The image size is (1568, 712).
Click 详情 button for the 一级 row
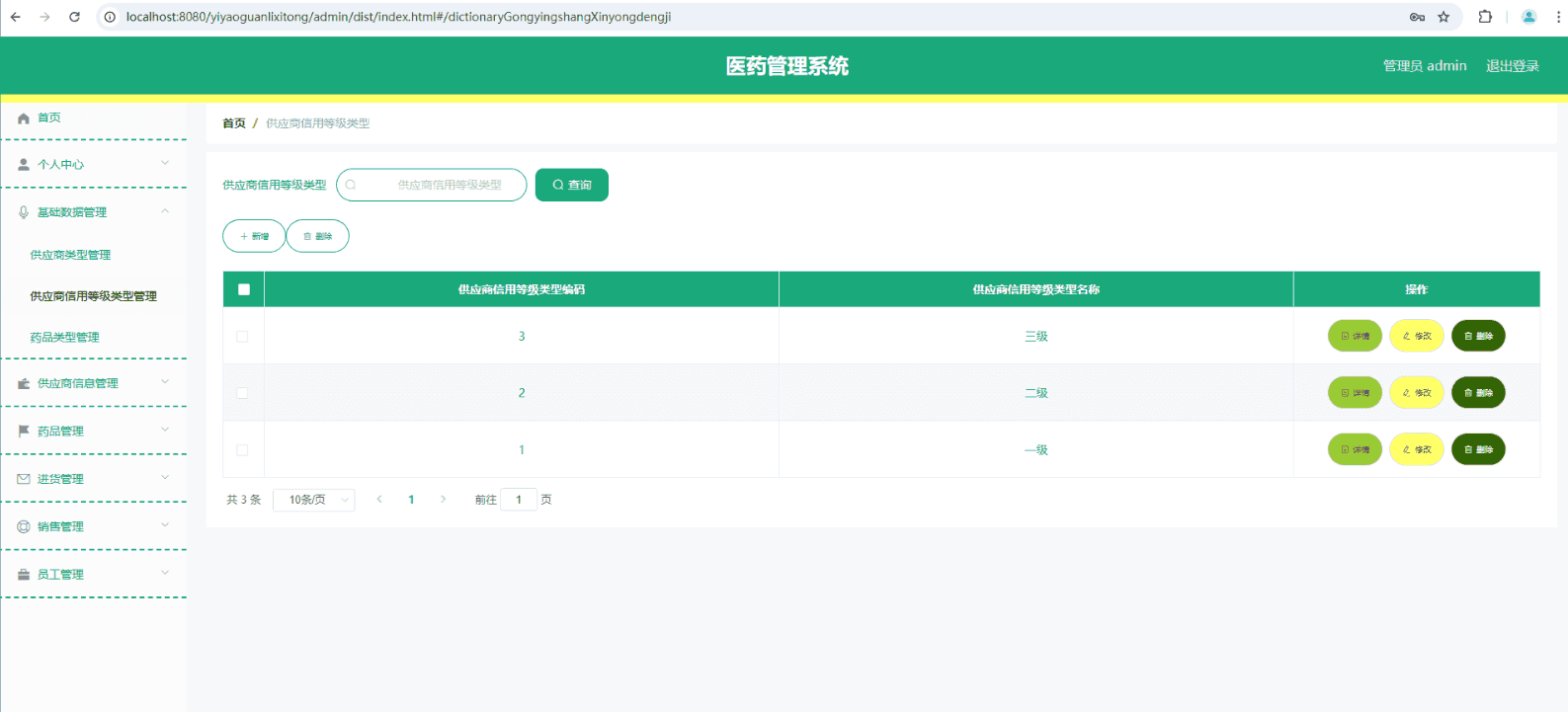(1355, 449)
